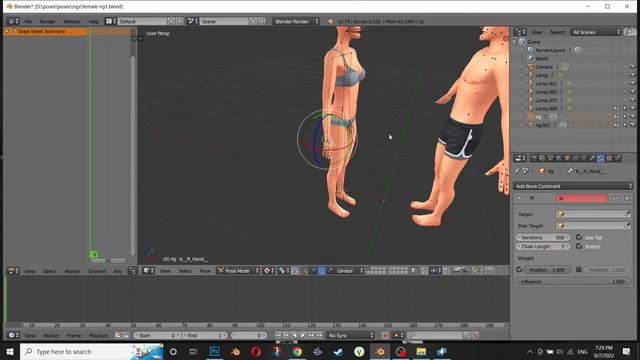Image resolution: width=640 pixels, height=360 pixels.
Task: Click the rig armature icon in outliner
Action: [x=531, y=117]
